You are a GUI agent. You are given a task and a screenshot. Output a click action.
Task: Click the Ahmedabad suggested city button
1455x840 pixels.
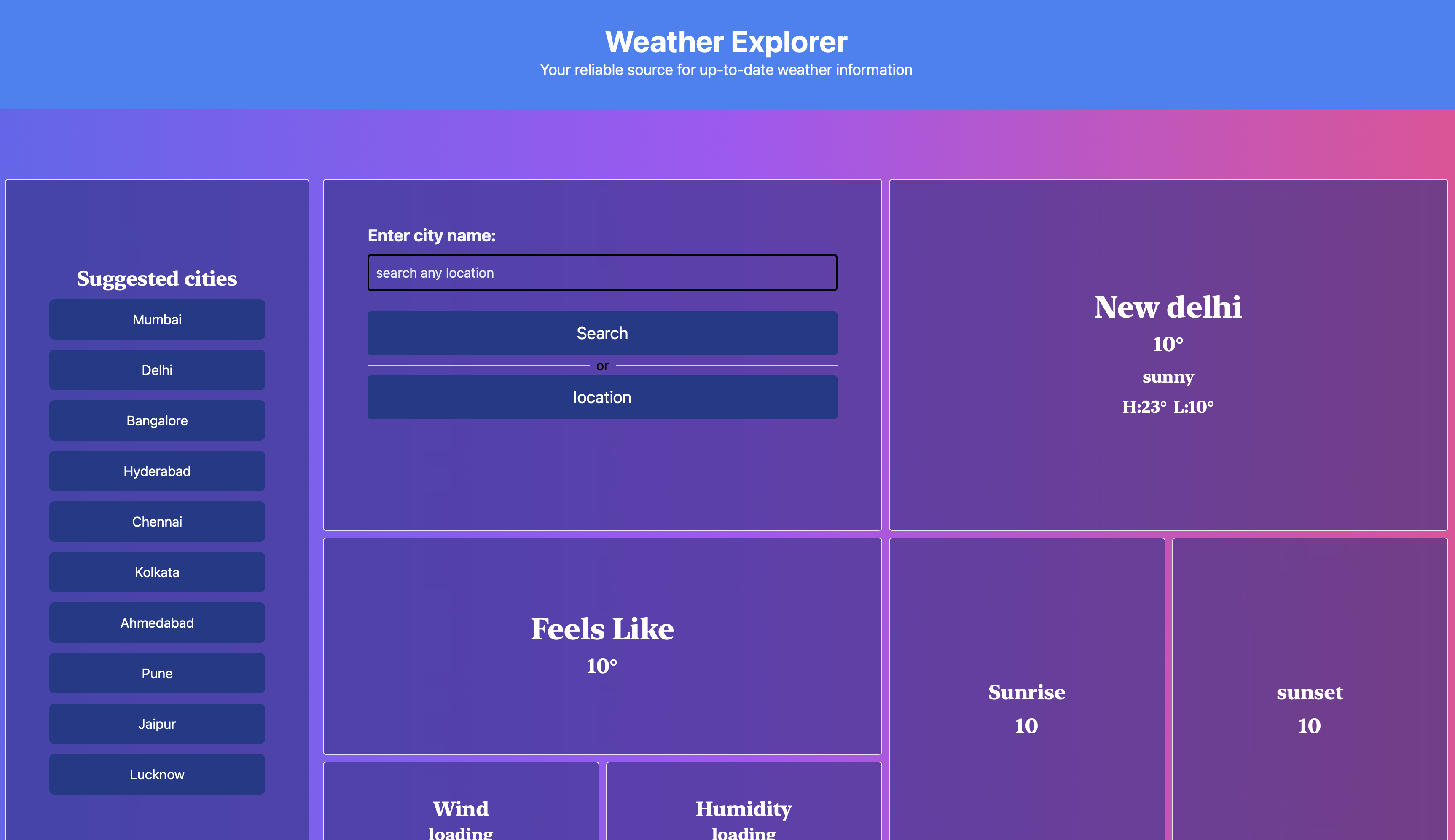coord(156,623)
